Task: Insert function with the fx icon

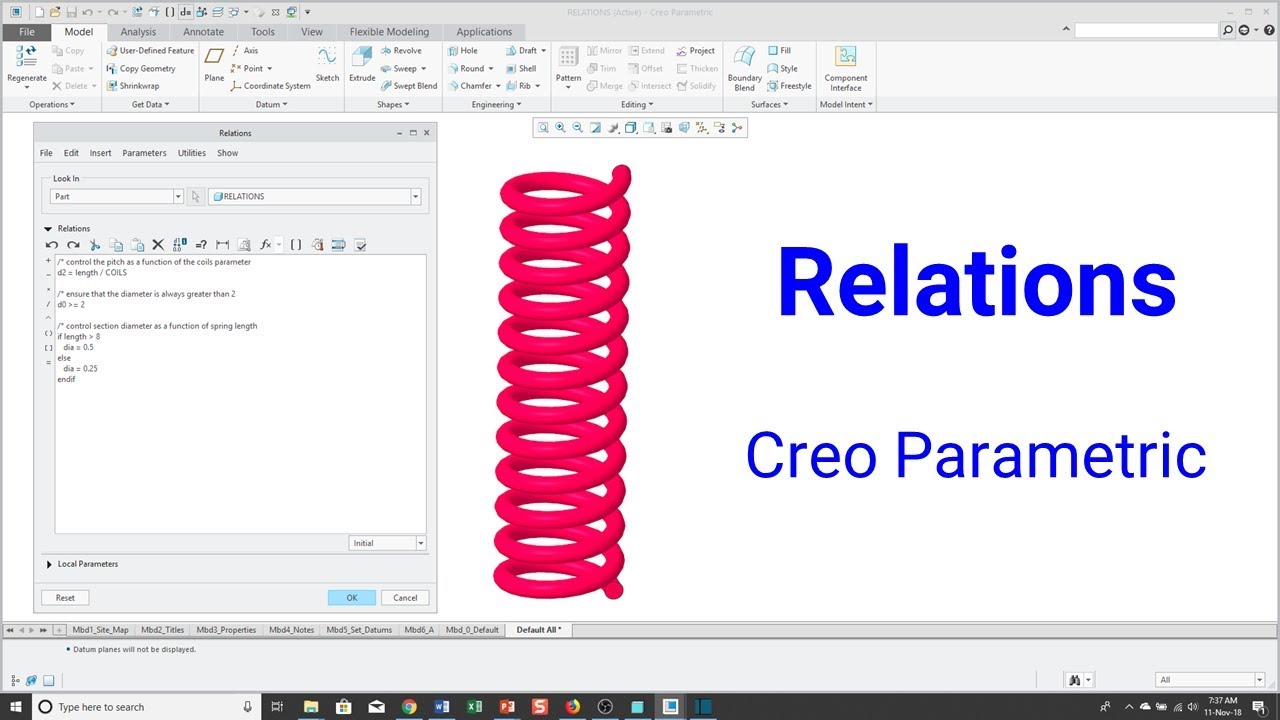Action: tap(265, 245)
